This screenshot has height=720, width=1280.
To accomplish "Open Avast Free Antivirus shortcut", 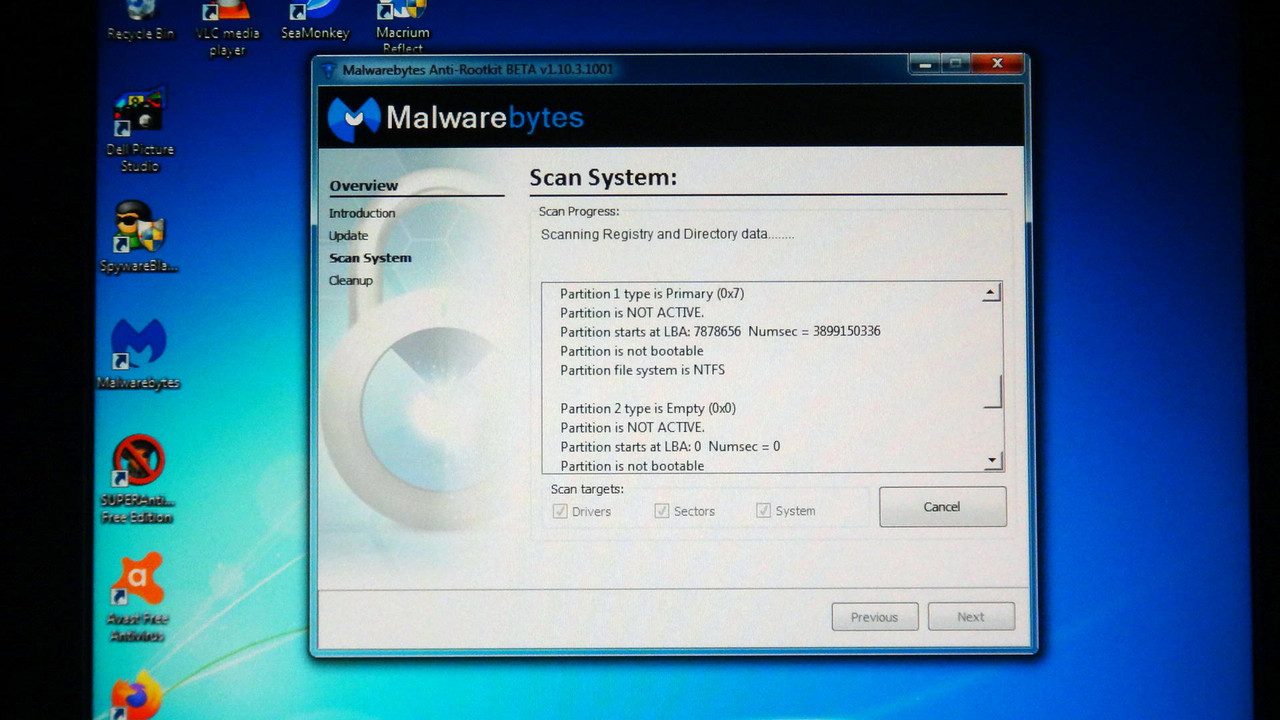I will pyautogui.click(x=137, y=597).
